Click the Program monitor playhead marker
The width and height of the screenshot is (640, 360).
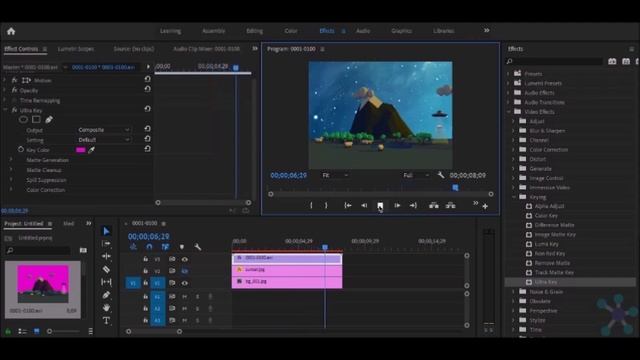(456, 188)
